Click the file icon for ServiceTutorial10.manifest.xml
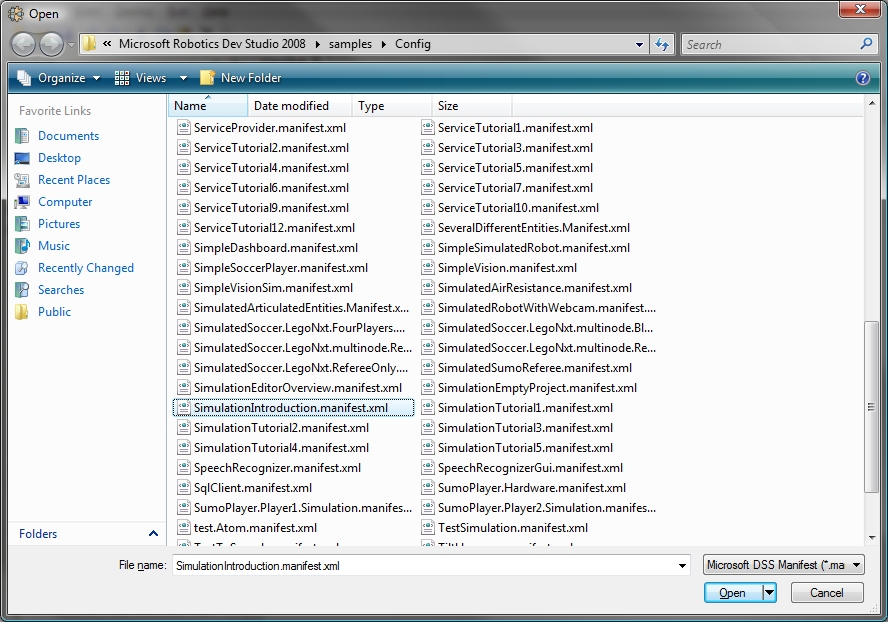Viewport: 888px width, 622px height. click(428, 207)
